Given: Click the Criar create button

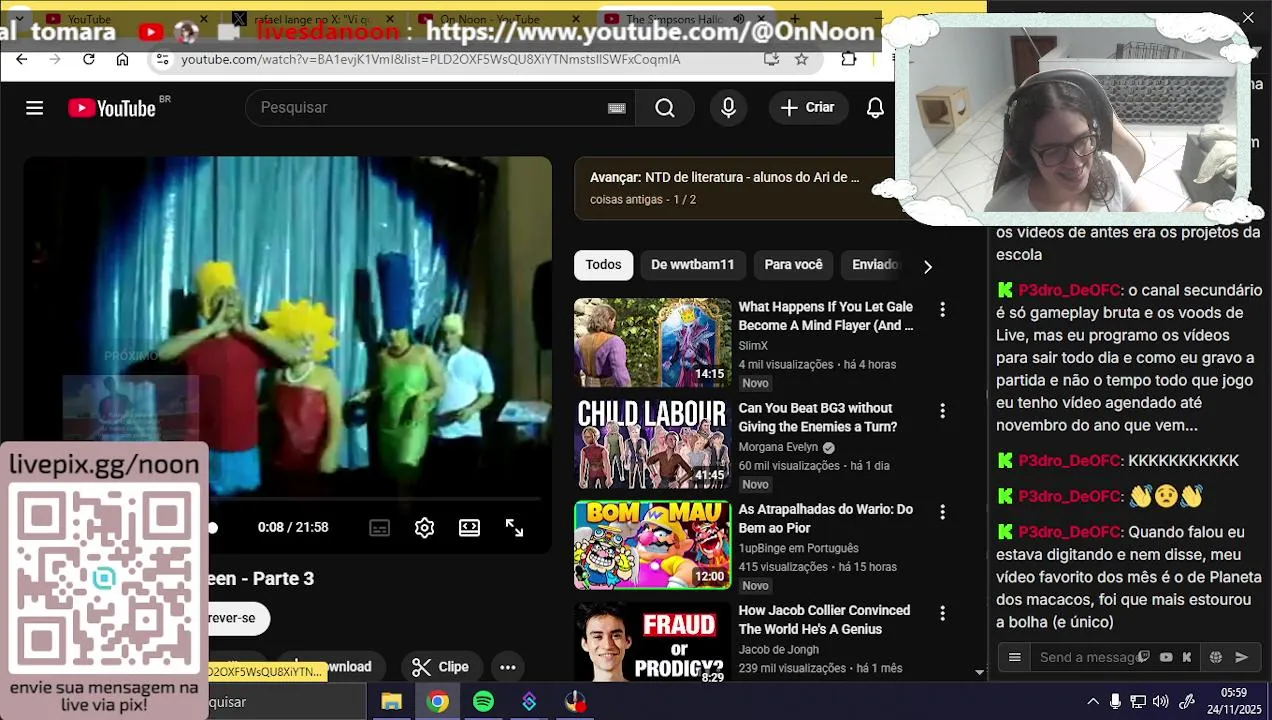Looking at the screenshot, I should point(808,108).
